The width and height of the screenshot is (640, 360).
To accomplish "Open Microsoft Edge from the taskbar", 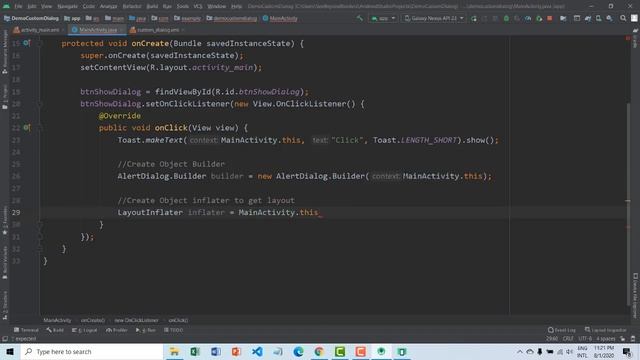I will click(298, 351).
